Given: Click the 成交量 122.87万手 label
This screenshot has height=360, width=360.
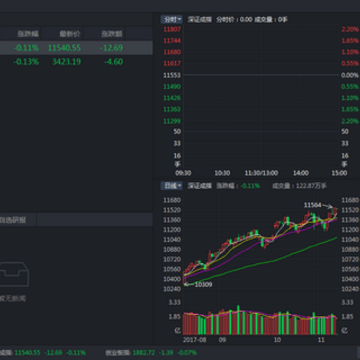Looking at the screenshot, I should point(299,186).
